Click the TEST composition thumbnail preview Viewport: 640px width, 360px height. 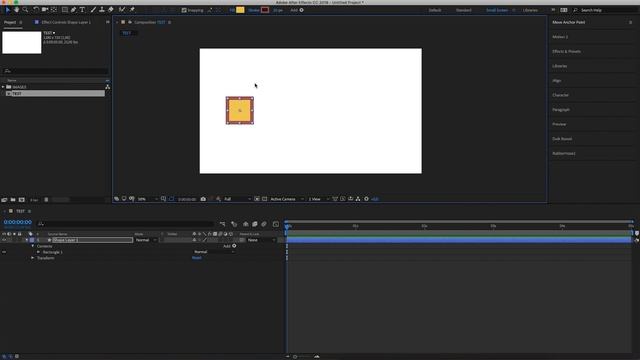tap(22, 42)
